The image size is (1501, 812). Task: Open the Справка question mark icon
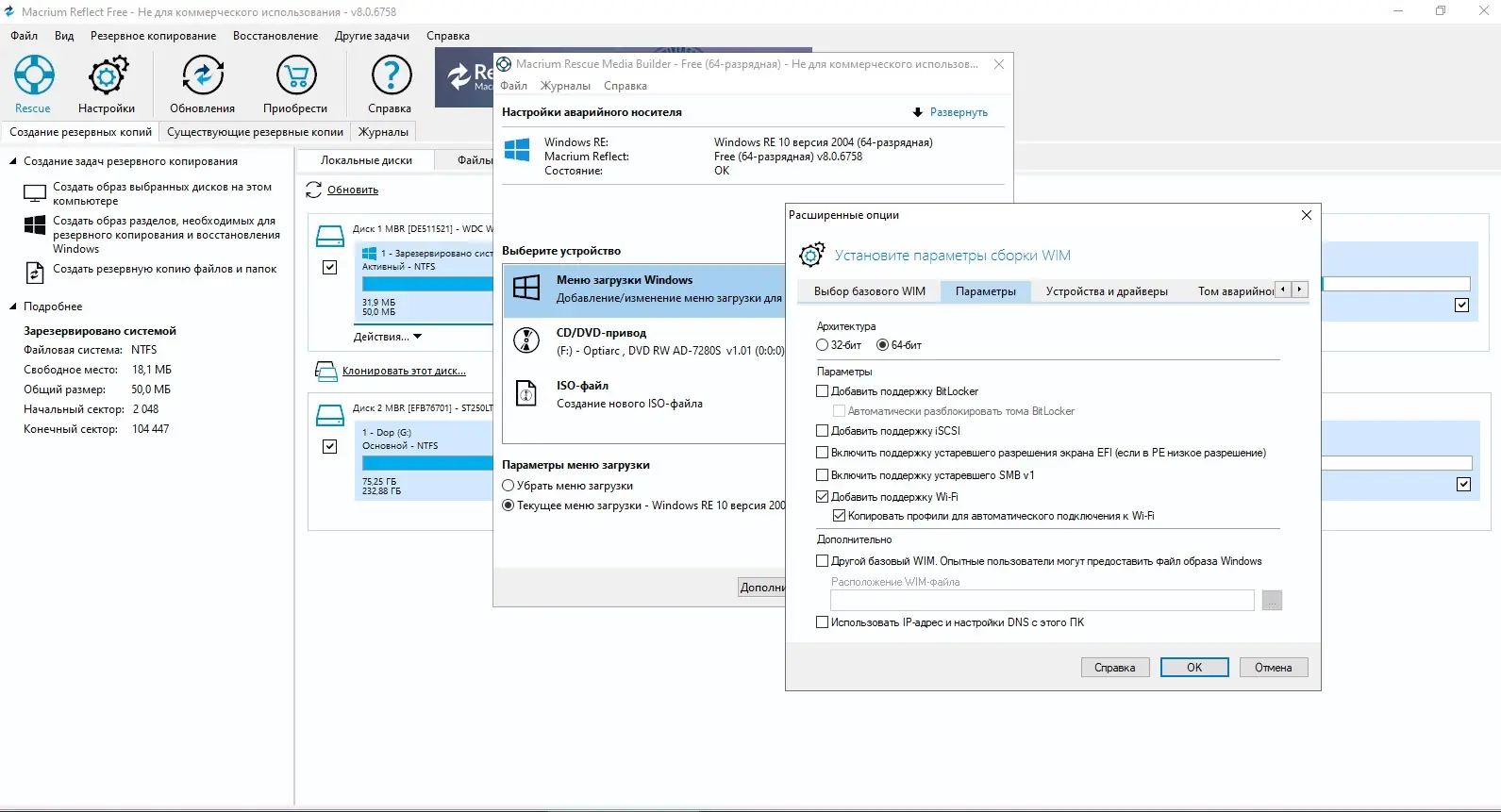click(x=391, y=75)
